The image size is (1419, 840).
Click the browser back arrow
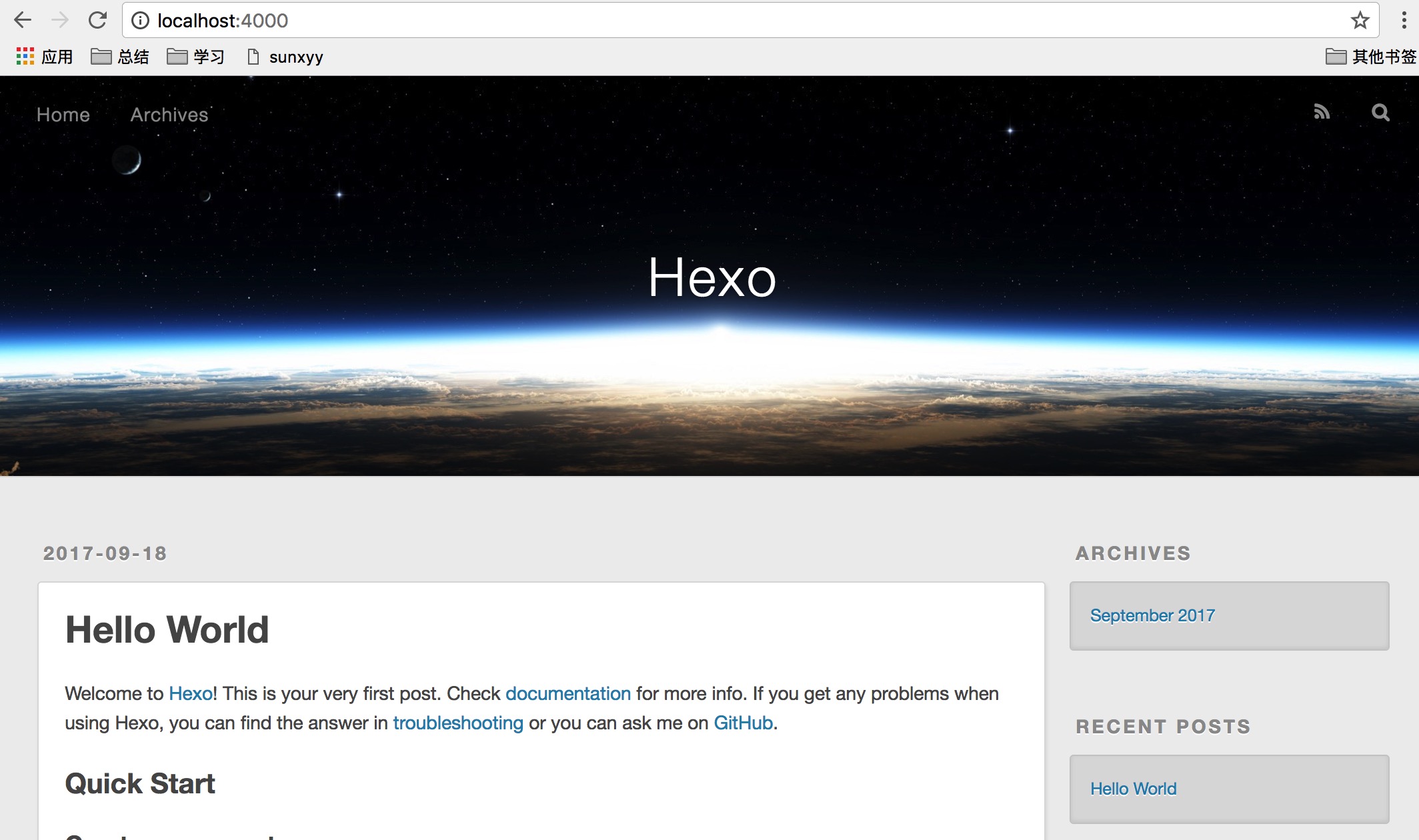click(23, 20)
